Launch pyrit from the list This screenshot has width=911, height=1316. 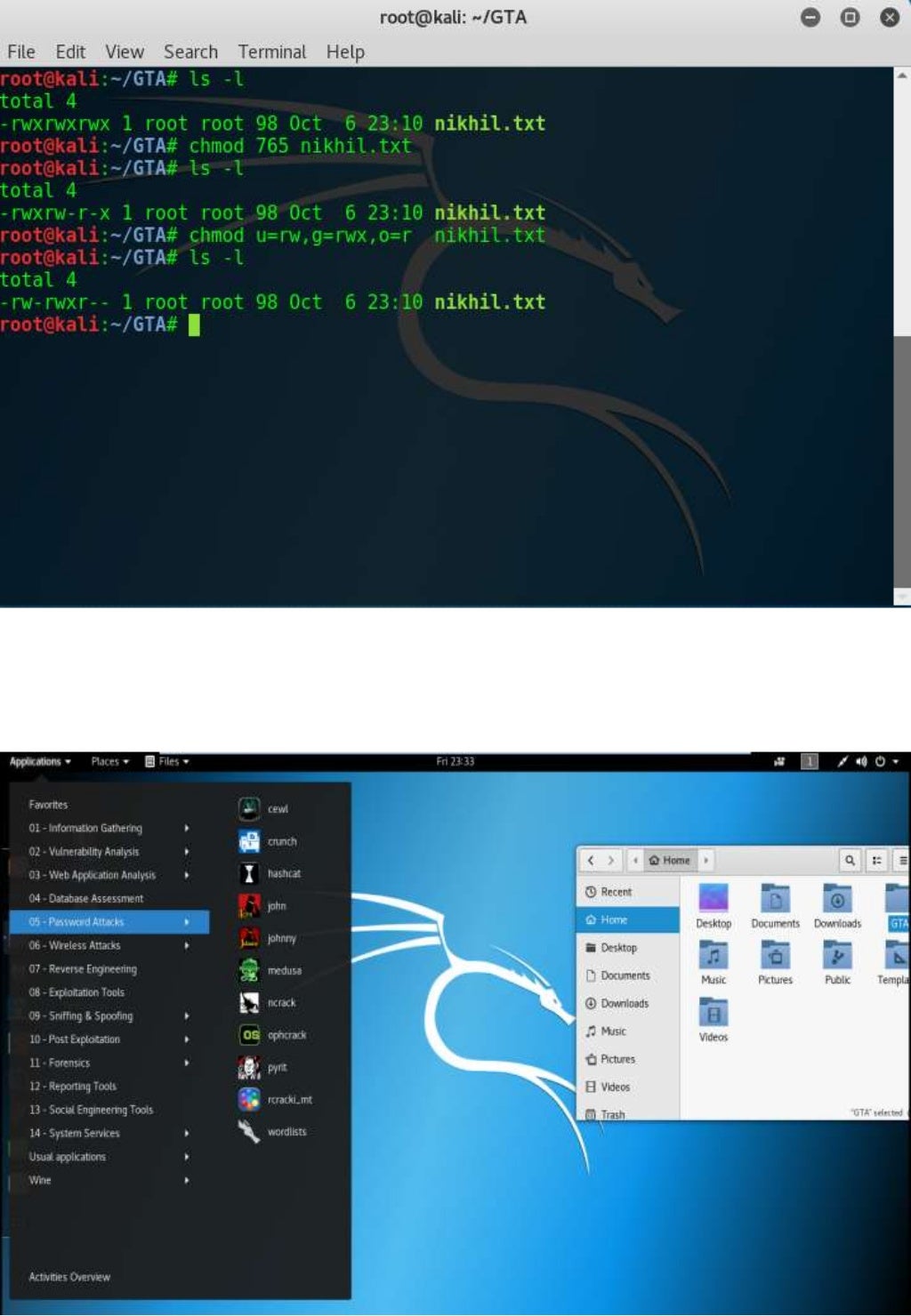coord(262,1067)
